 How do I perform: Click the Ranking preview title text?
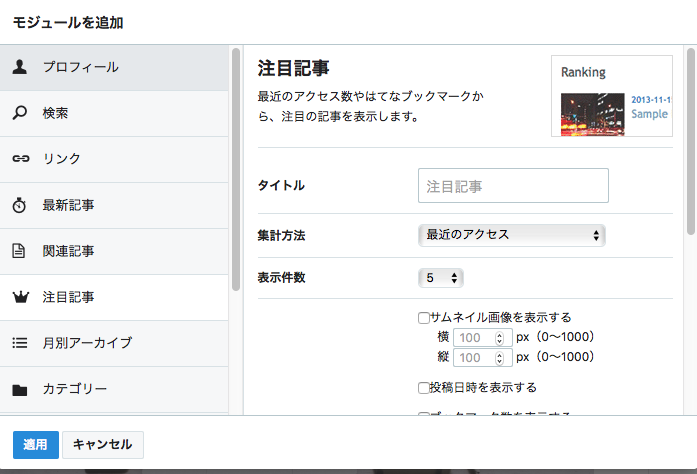click(583, 72)
